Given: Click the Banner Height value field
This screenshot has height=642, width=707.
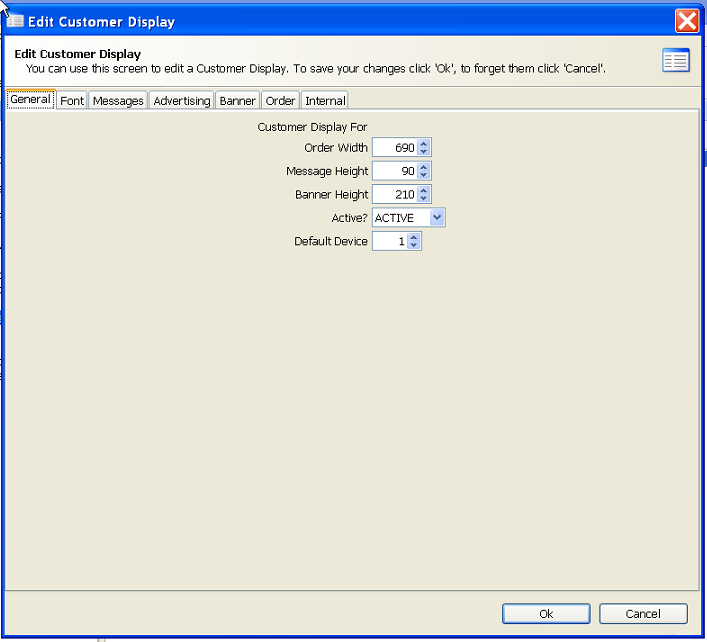Looking at the screenshot, I should pyautogui.click(x=395, y=194).
